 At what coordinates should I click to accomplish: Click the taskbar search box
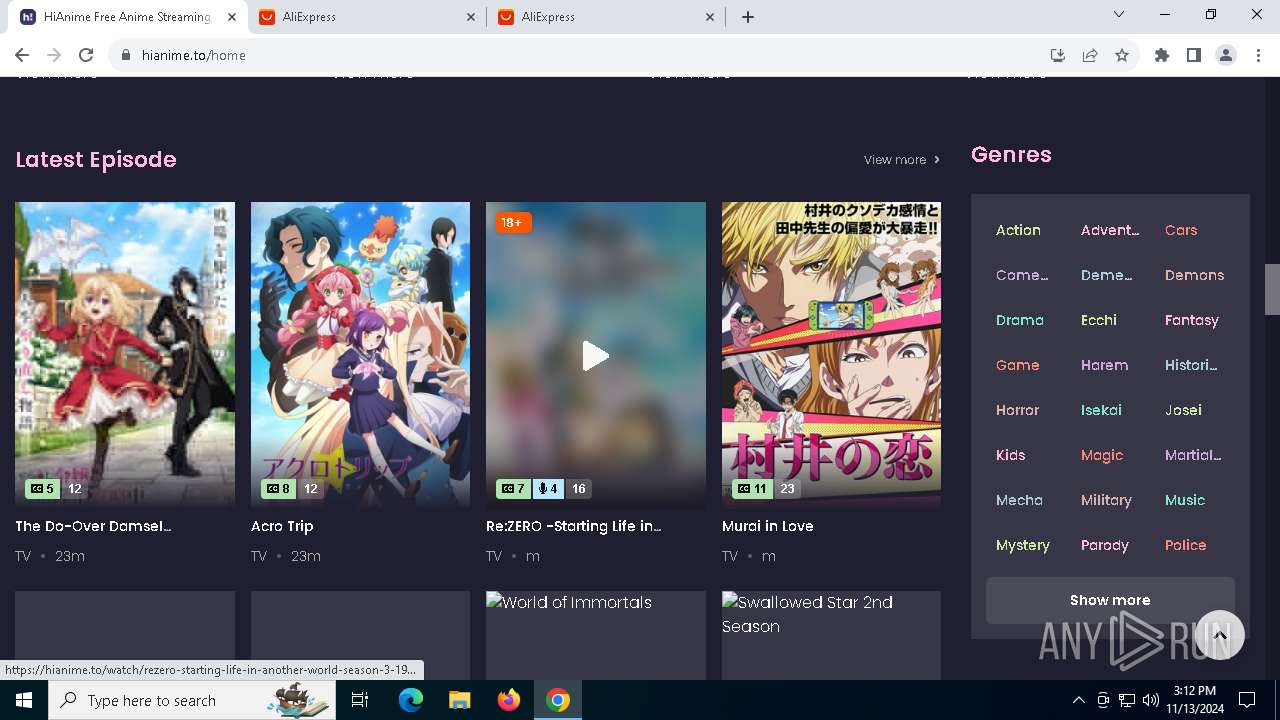click(x=193, y=700)
